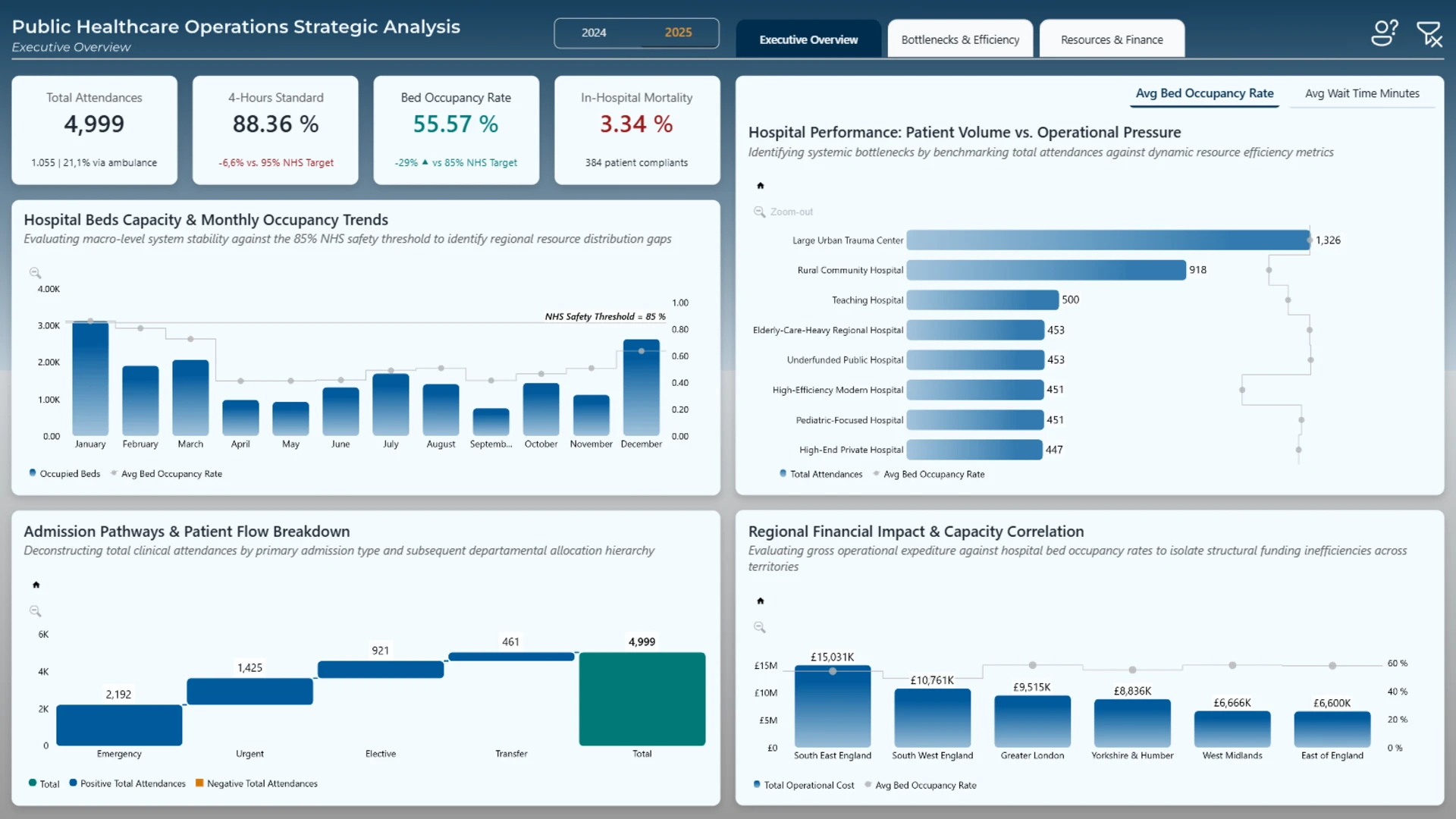
Task: Click the Large Urban Trauma Center bar
Action: (x=1108, y=240)
